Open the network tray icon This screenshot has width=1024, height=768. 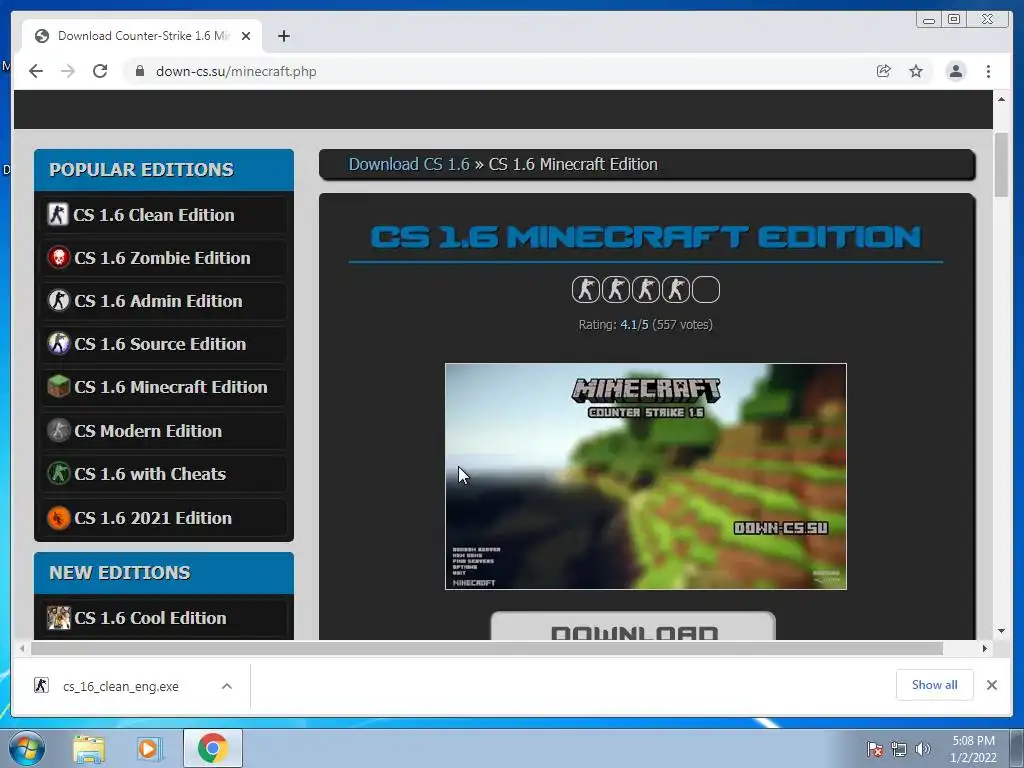tap(899, 749)
